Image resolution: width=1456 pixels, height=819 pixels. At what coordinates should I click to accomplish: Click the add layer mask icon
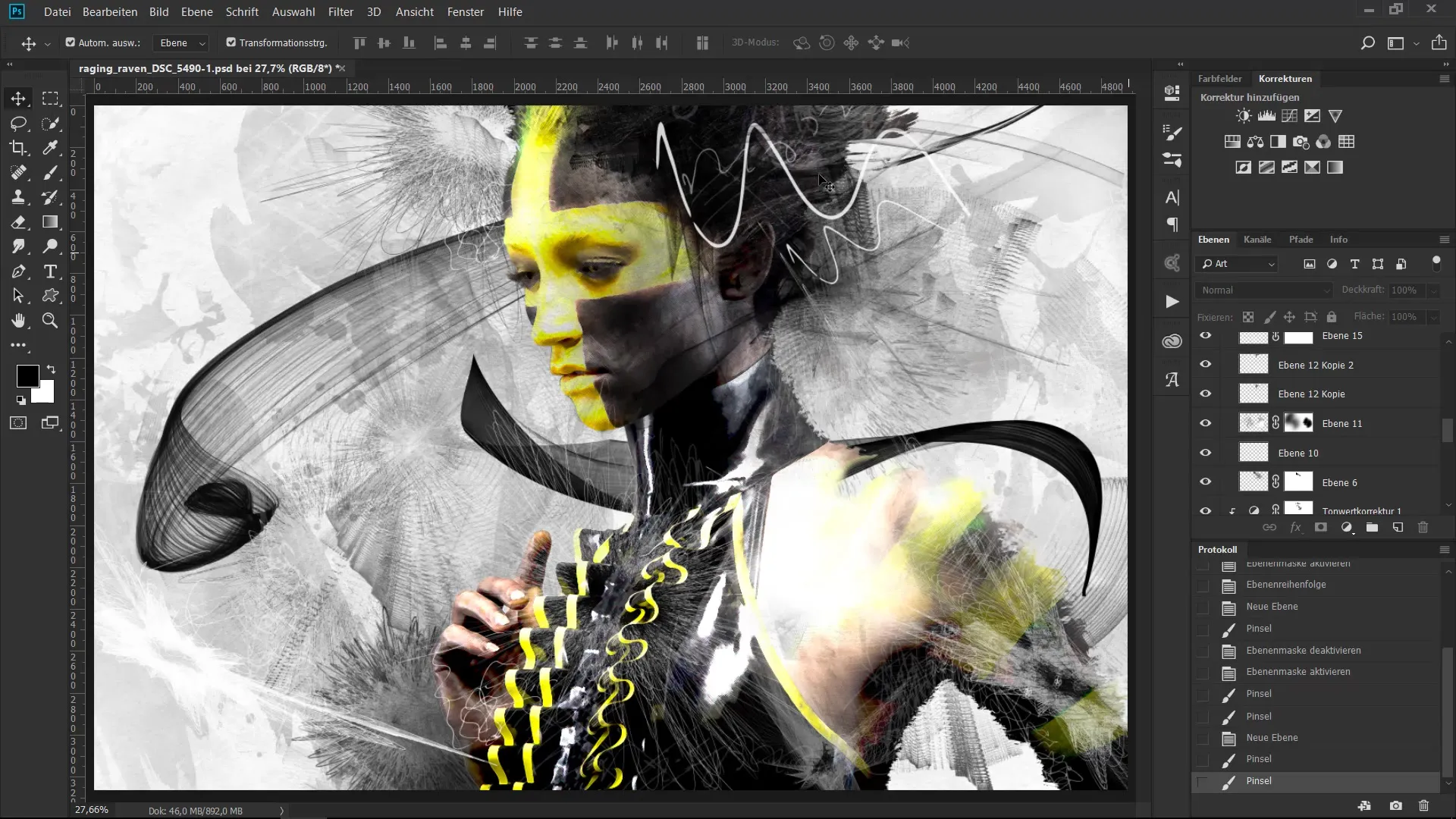click(x=1321, y=528)
